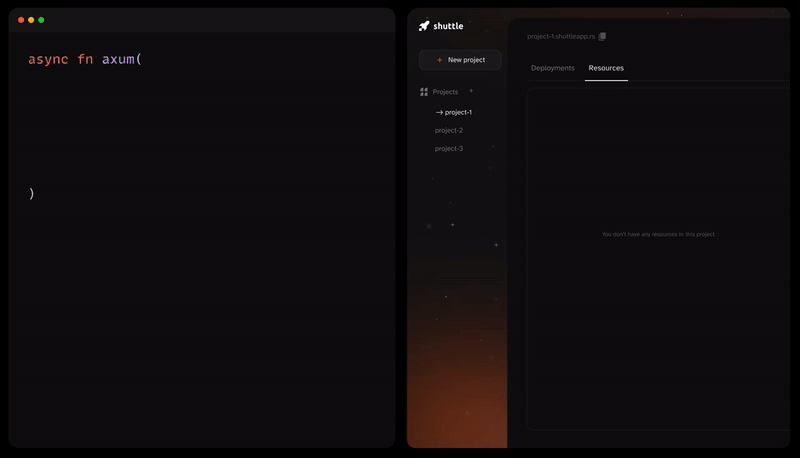The height and width of the screenshot is (458, 800).
Task: Click the shuttle brand name text
Action: click(x=448, y=26)
